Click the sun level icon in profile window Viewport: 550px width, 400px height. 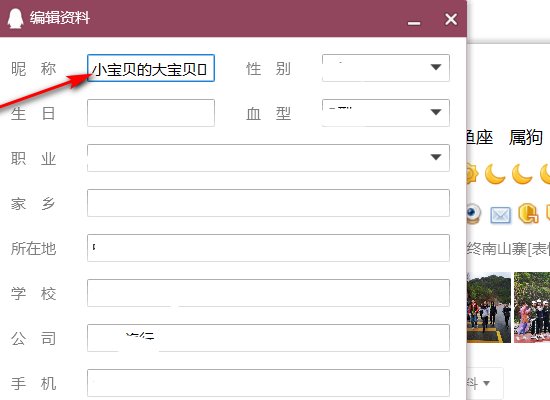coord(472,174)
